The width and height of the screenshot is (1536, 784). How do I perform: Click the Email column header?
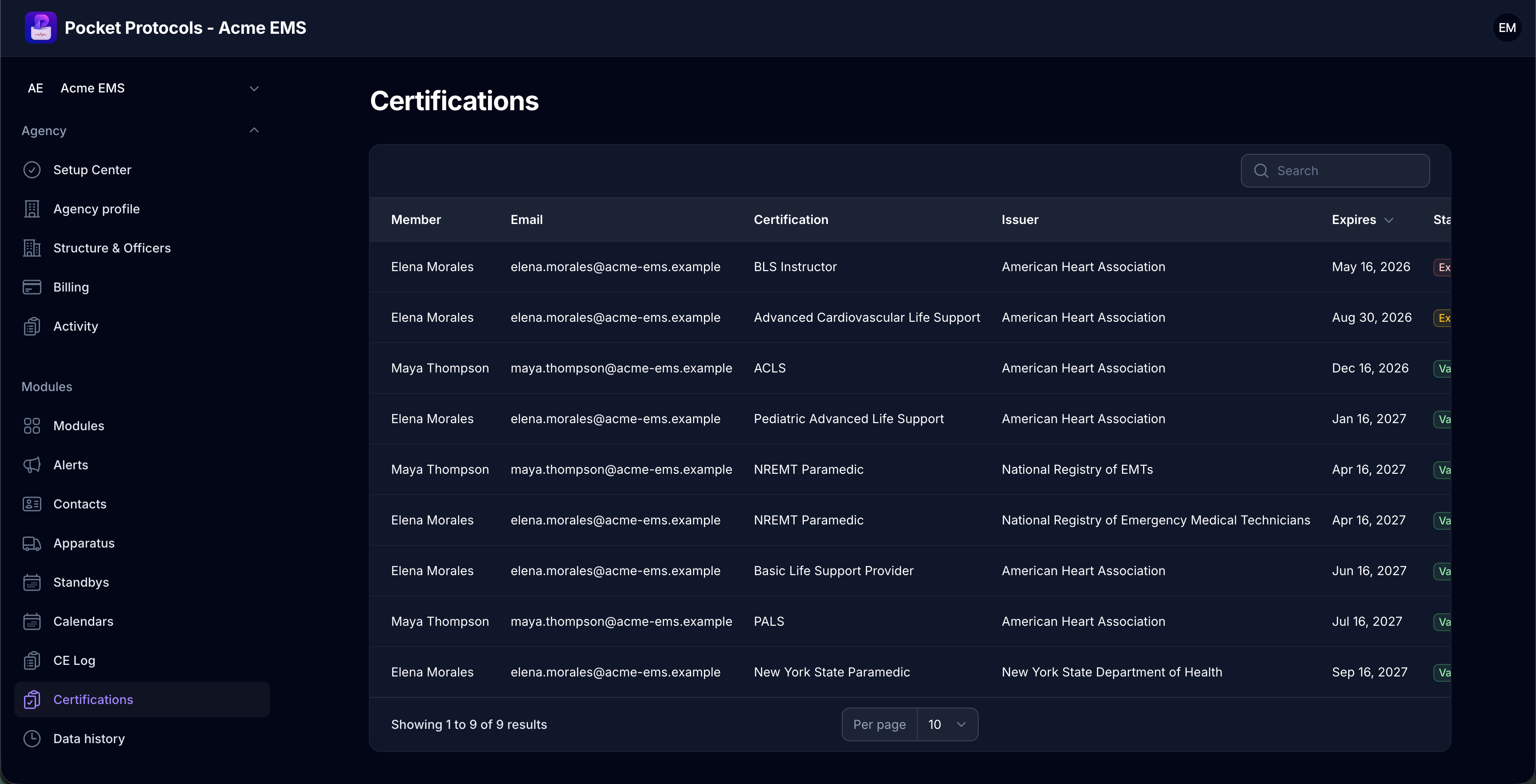click(527, 220)
